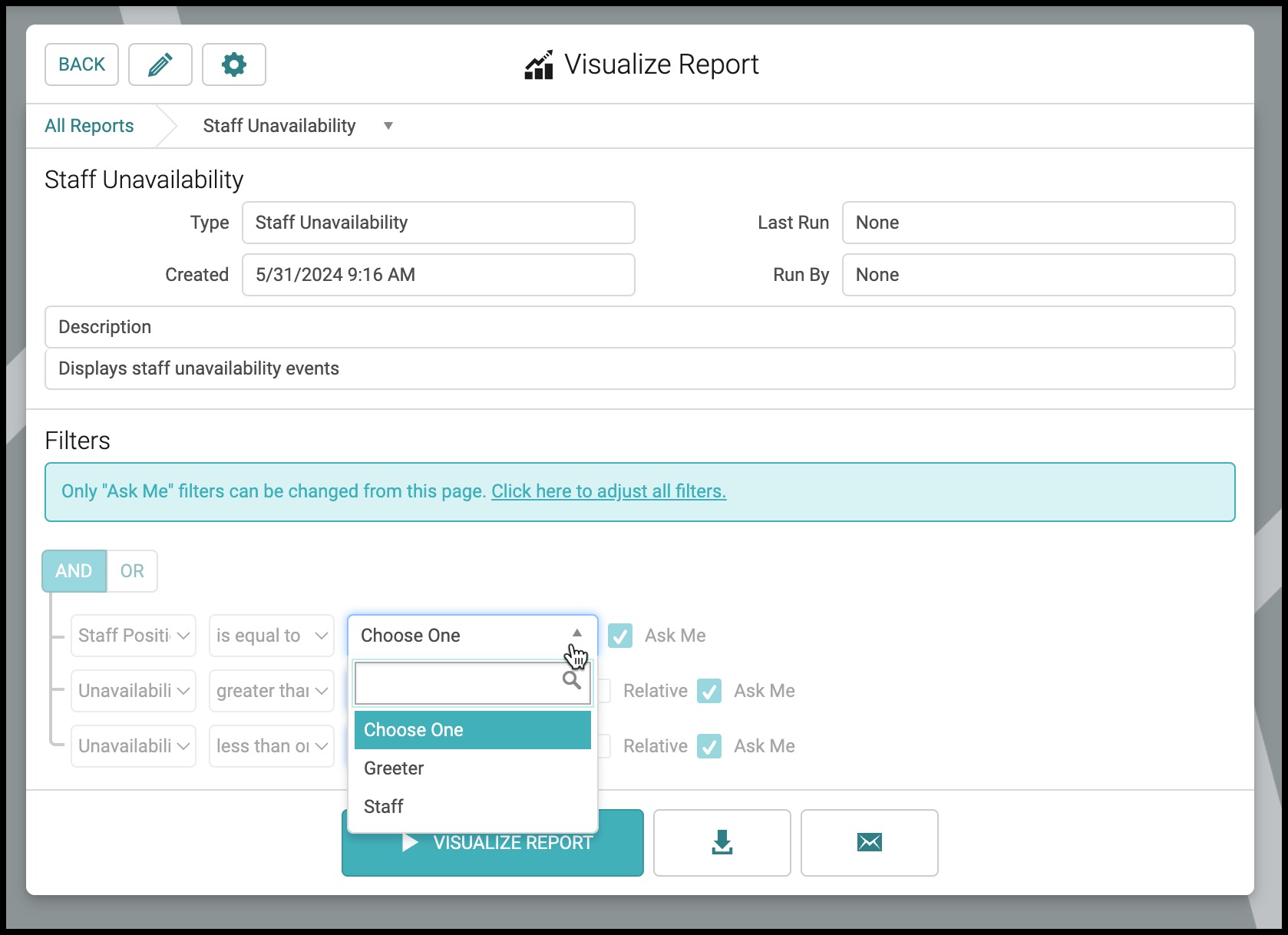
Task: Click the dropdown search input field
Action: (x=473, y=683)
